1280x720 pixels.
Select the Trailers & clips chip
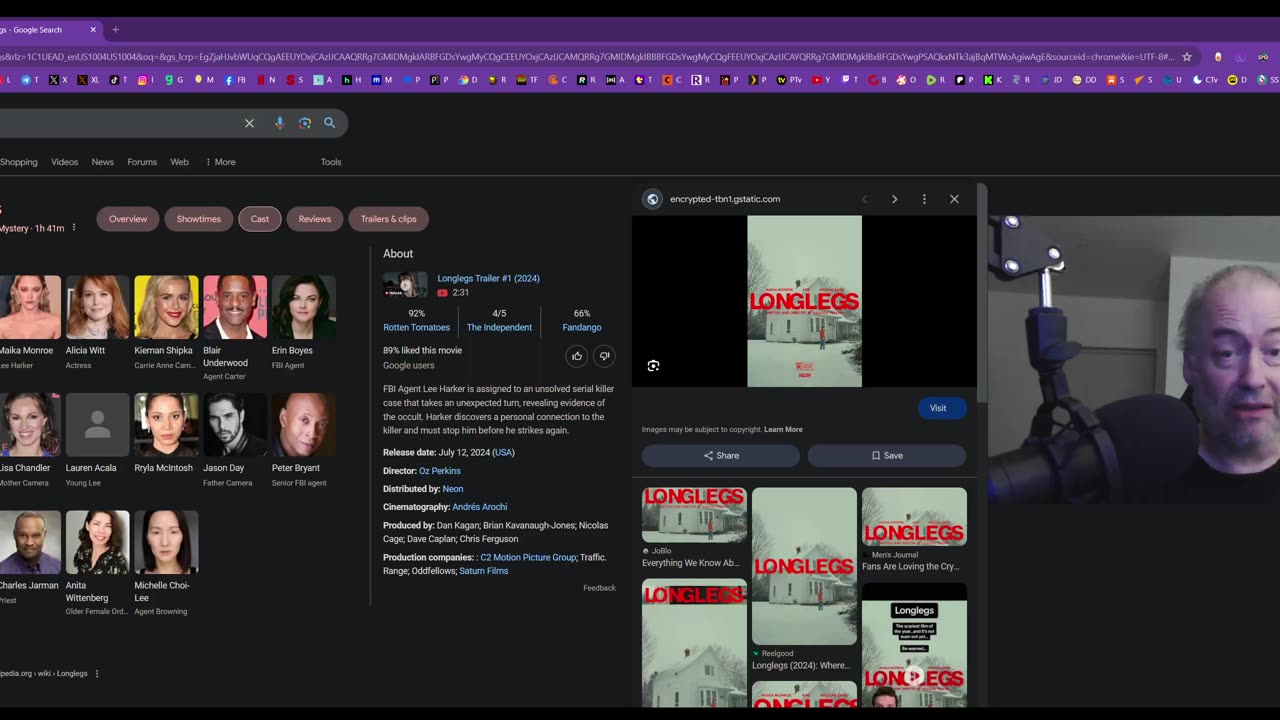tap(389, 219)
